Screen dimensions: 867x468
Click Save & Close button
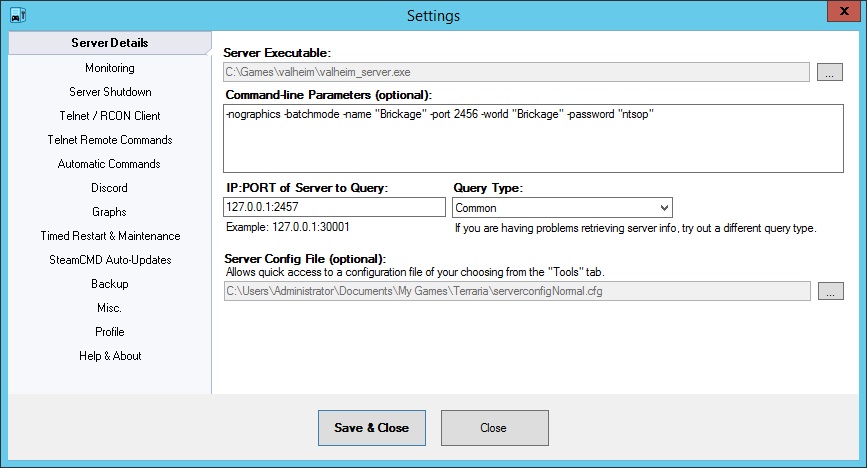(x=372, y=428)
